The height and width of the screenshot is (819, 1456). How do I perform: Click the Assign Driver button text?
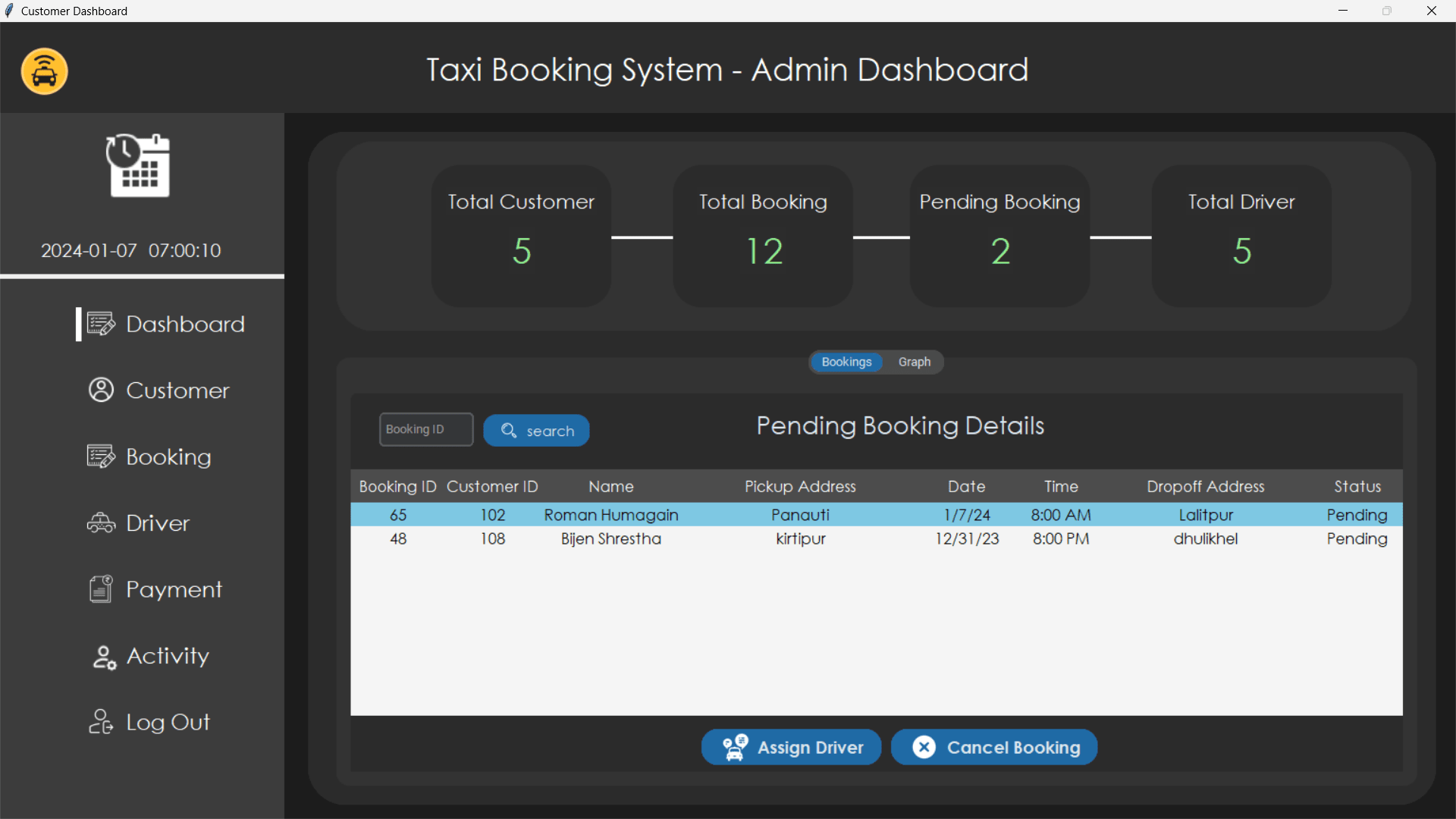coord(811,747)
